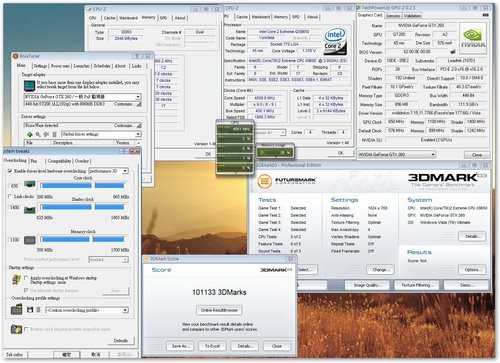The height and width of the screenshot is (363, 500).
Task: Click the Futuremark logo in the 3DMark03 window
Action: 287,181
